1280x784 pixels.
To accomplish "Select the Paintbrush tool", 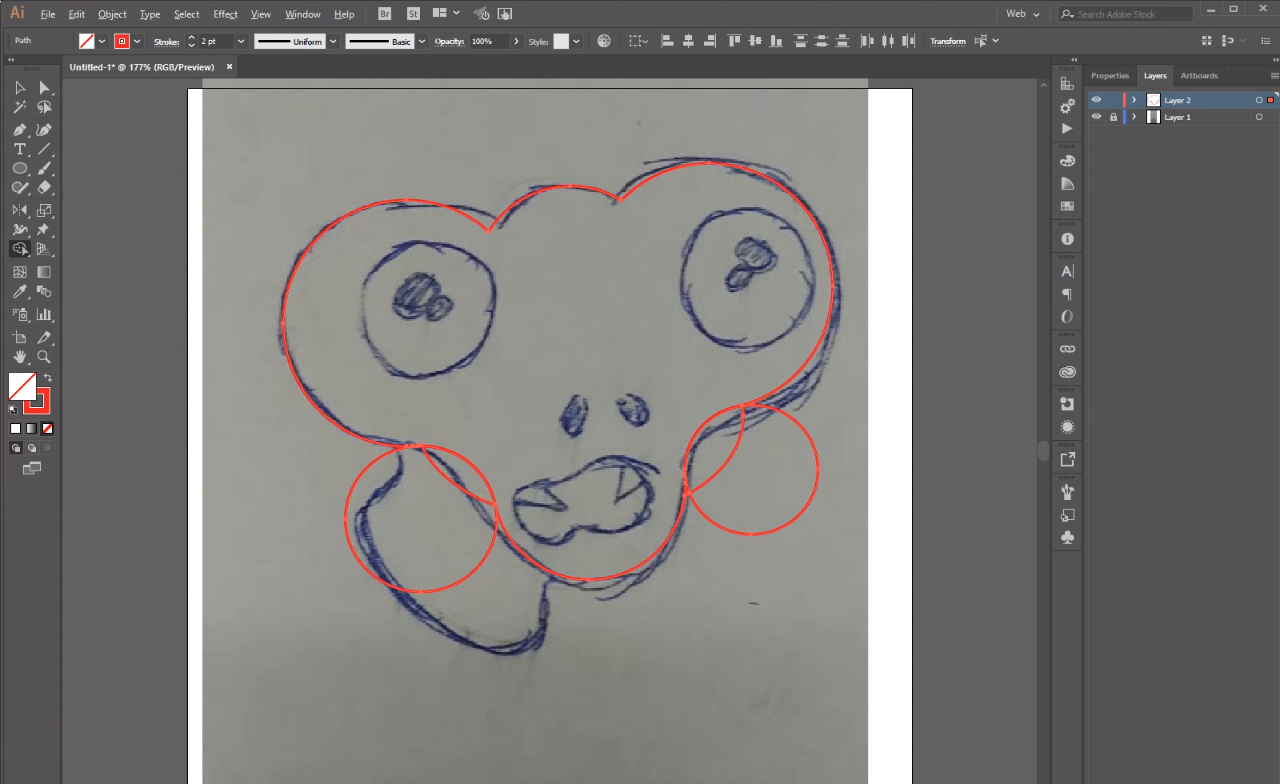I will (x=44, y=169).
